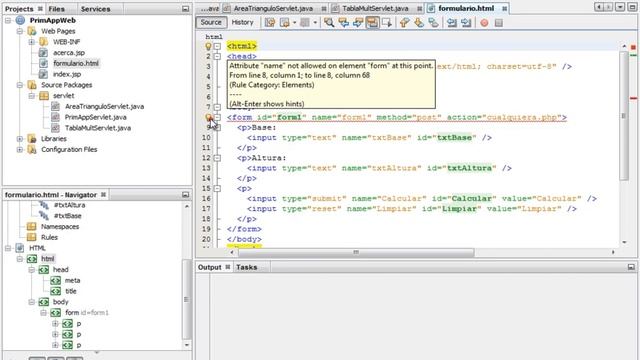Start Macro Recording with red circle icon
Screen dimensions: 640x360
(484, 23)
